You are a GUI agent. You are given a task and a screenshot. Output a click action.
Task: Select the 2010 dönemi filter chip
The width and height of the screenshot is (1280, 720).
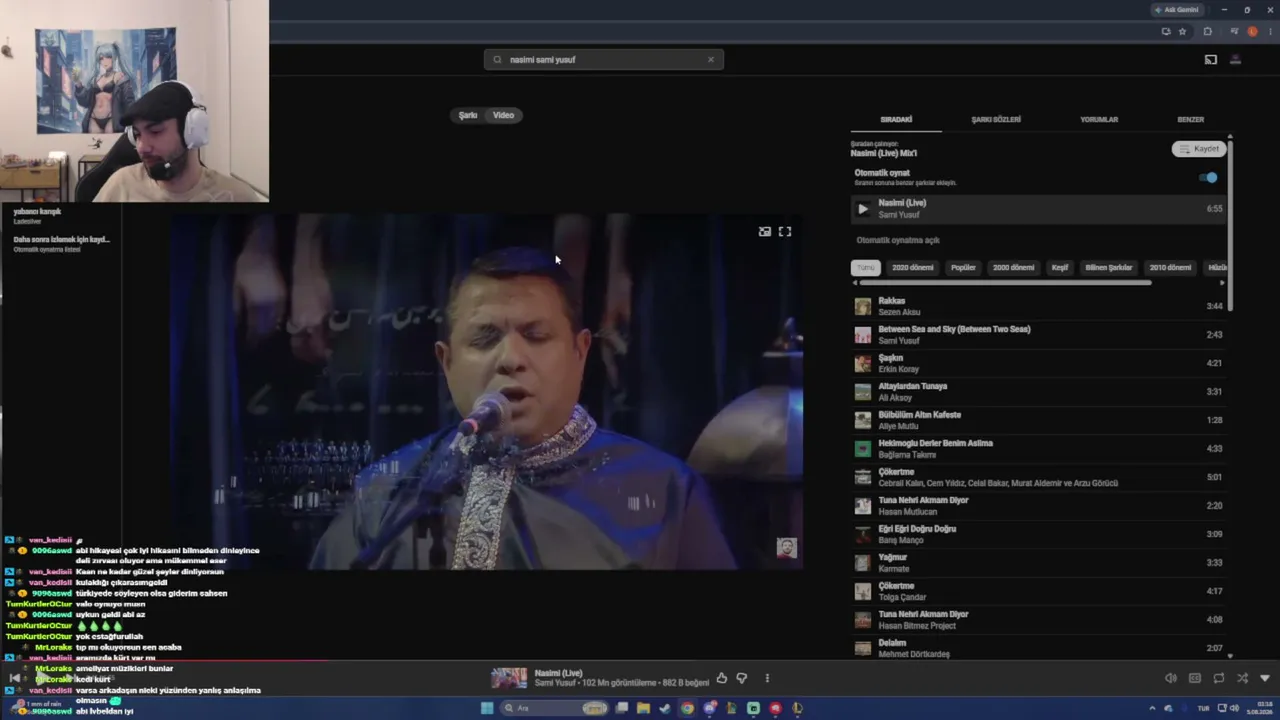1171,268
